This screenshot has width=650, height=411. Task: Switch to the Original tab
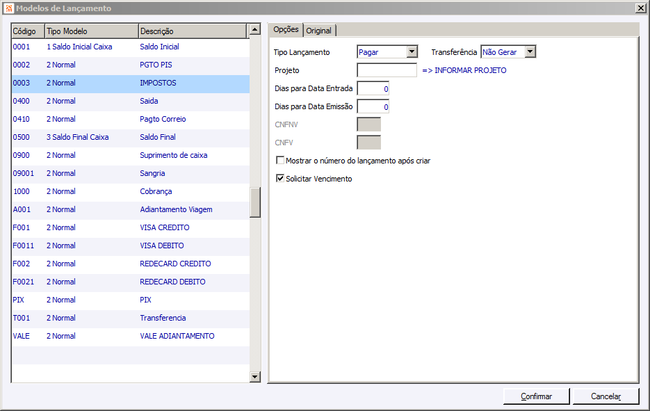[319, 31]
